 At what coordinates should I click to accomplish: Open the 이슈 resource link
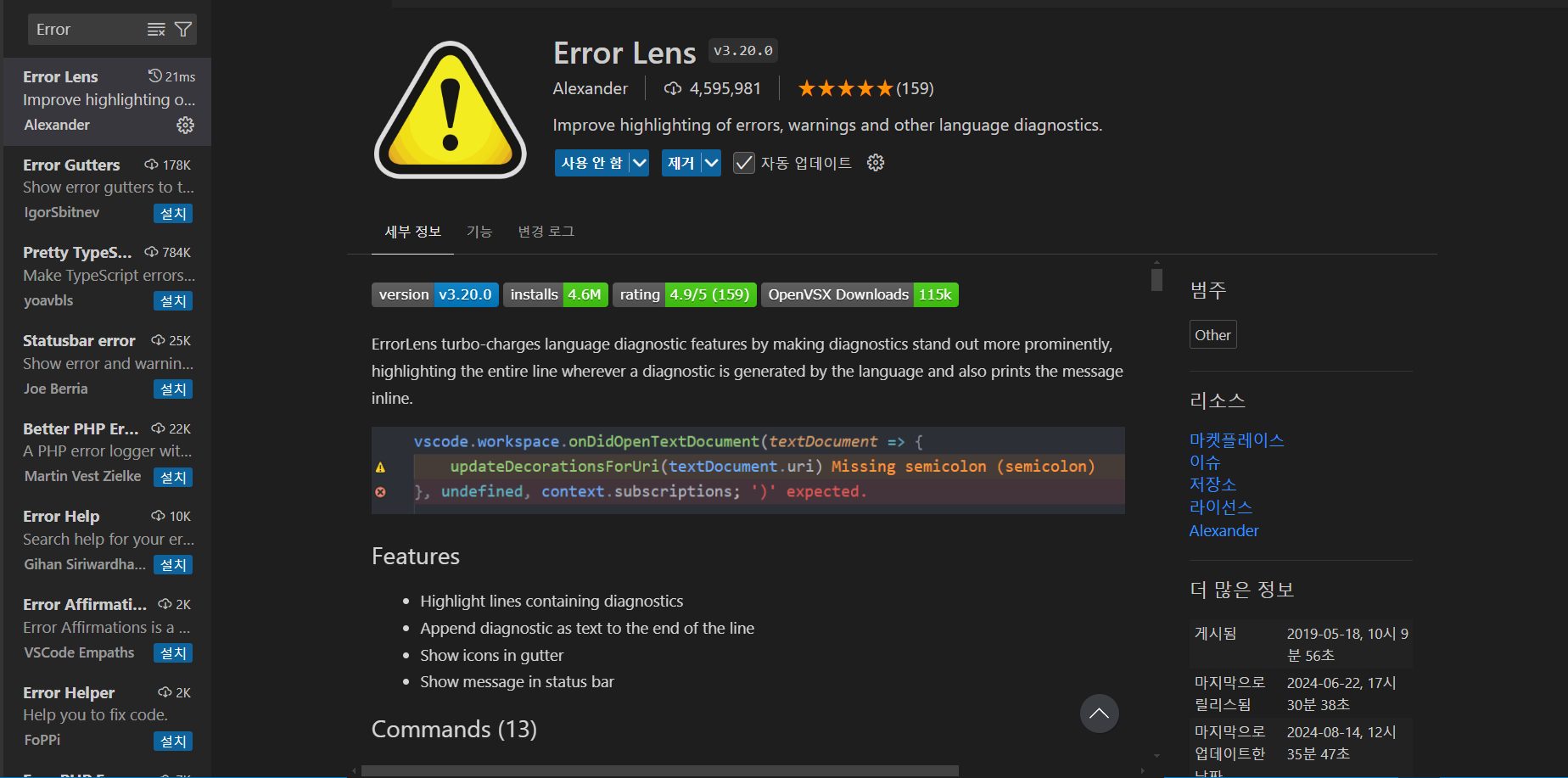pyautogui.click(x=1205, y=462)
